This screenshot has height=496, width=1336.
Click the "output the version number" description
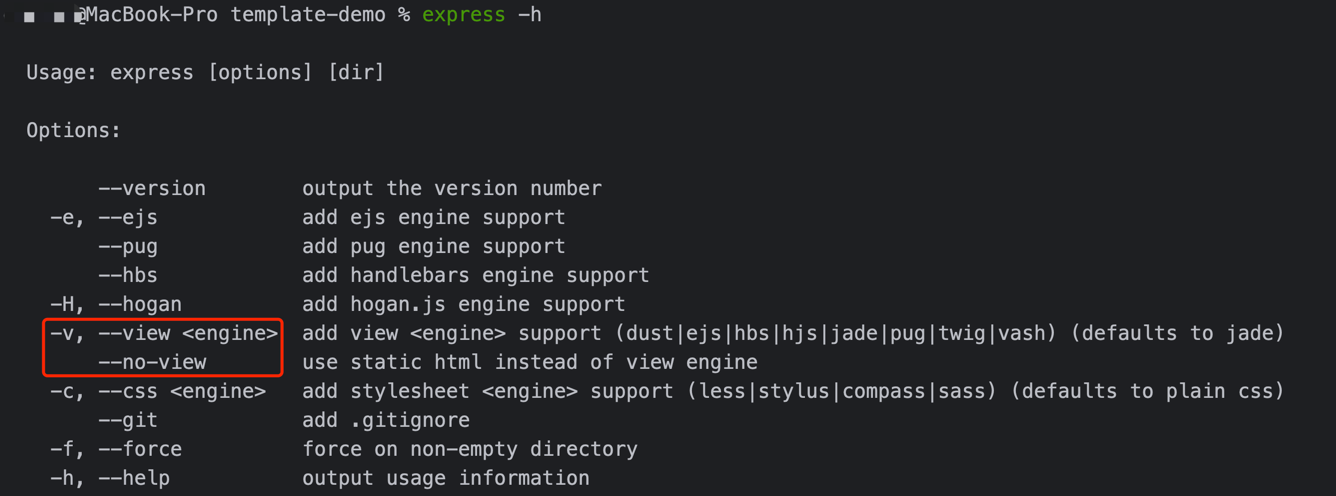[x=452, y=189]
